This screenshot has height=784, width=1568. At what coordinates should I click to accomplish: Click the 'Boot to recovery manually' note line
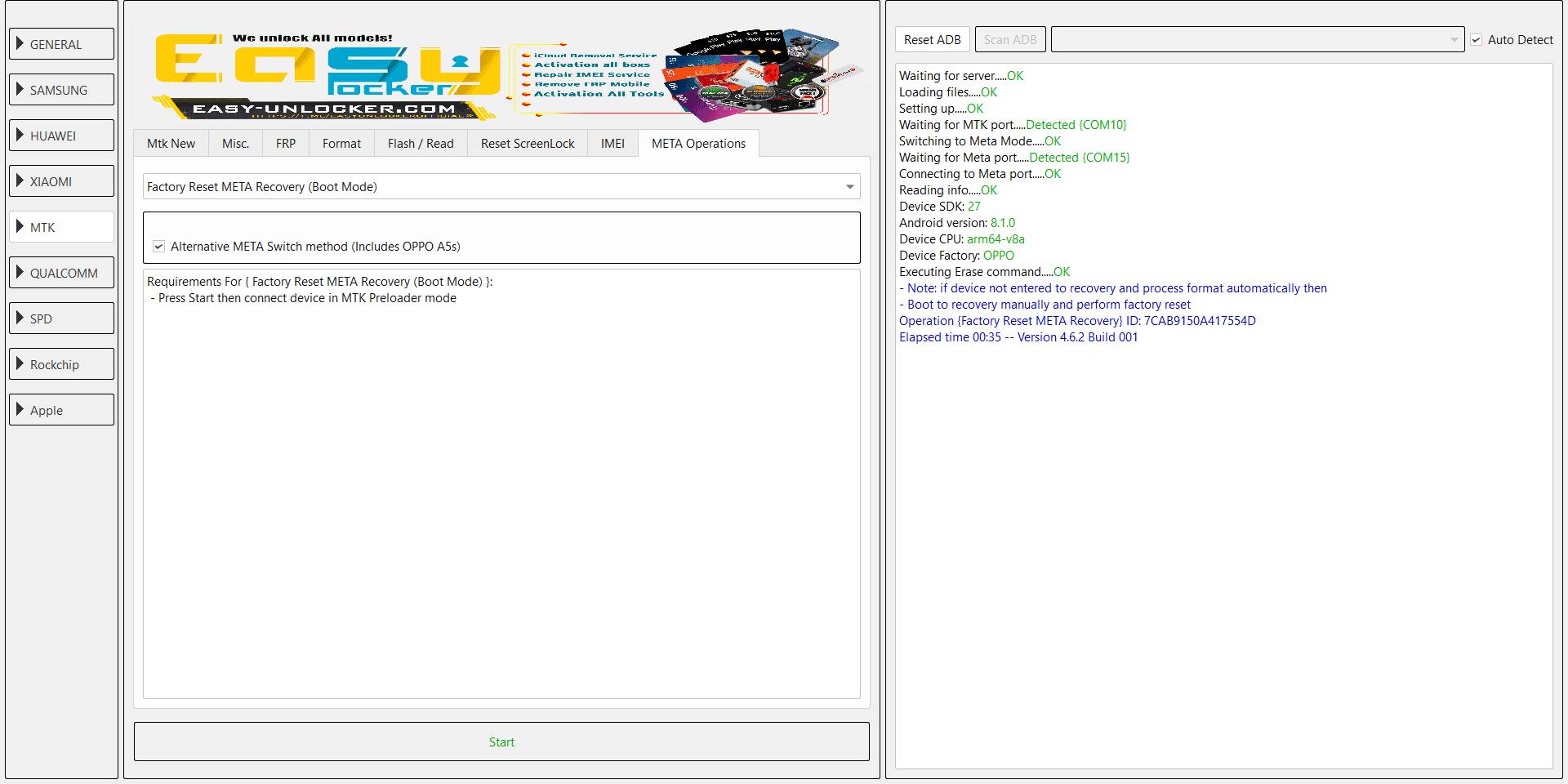(x=1045, y=305)
